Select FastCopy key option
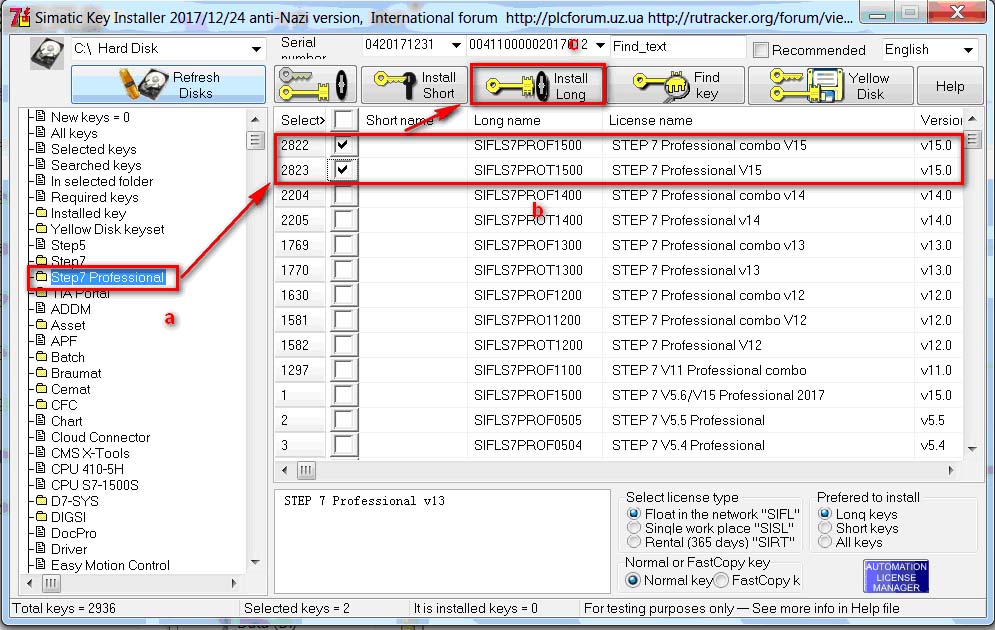995x630 pixels. [722, 580]
